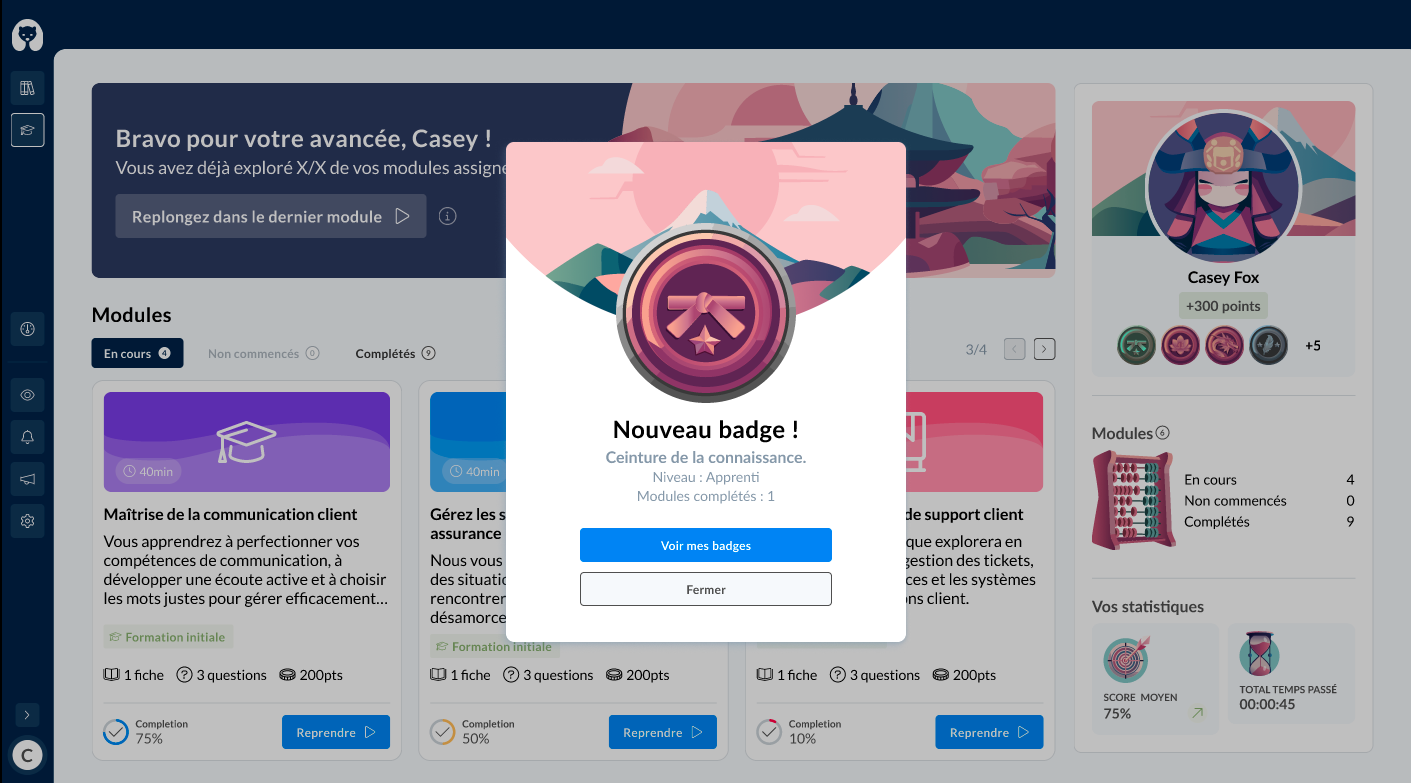Open the library books icon in sidebar
The height and width of the screenshot is (783, 1411).
pyautogui.click(x=27, y=88)
